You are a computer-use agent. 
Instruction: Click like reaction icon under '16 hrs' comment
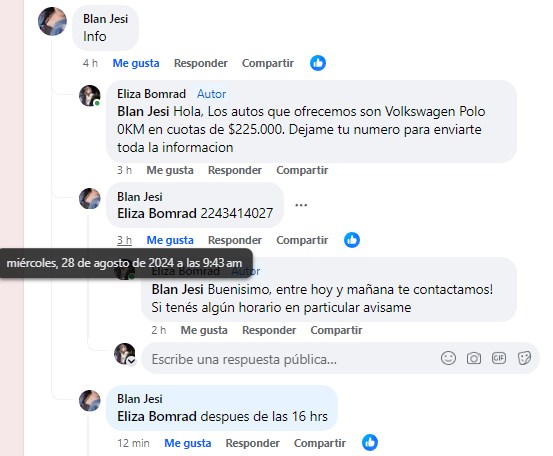click(370, 443)
